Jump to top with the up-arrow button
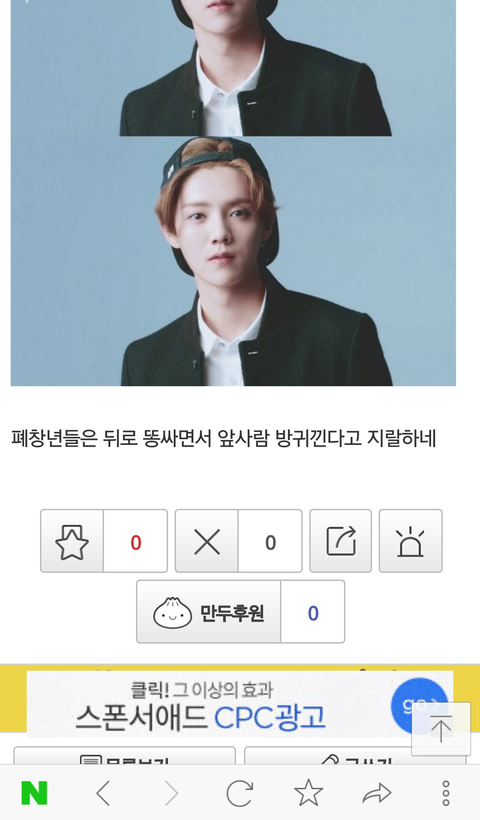Screen dimensions: 480x820 click(x=441, y=728)
